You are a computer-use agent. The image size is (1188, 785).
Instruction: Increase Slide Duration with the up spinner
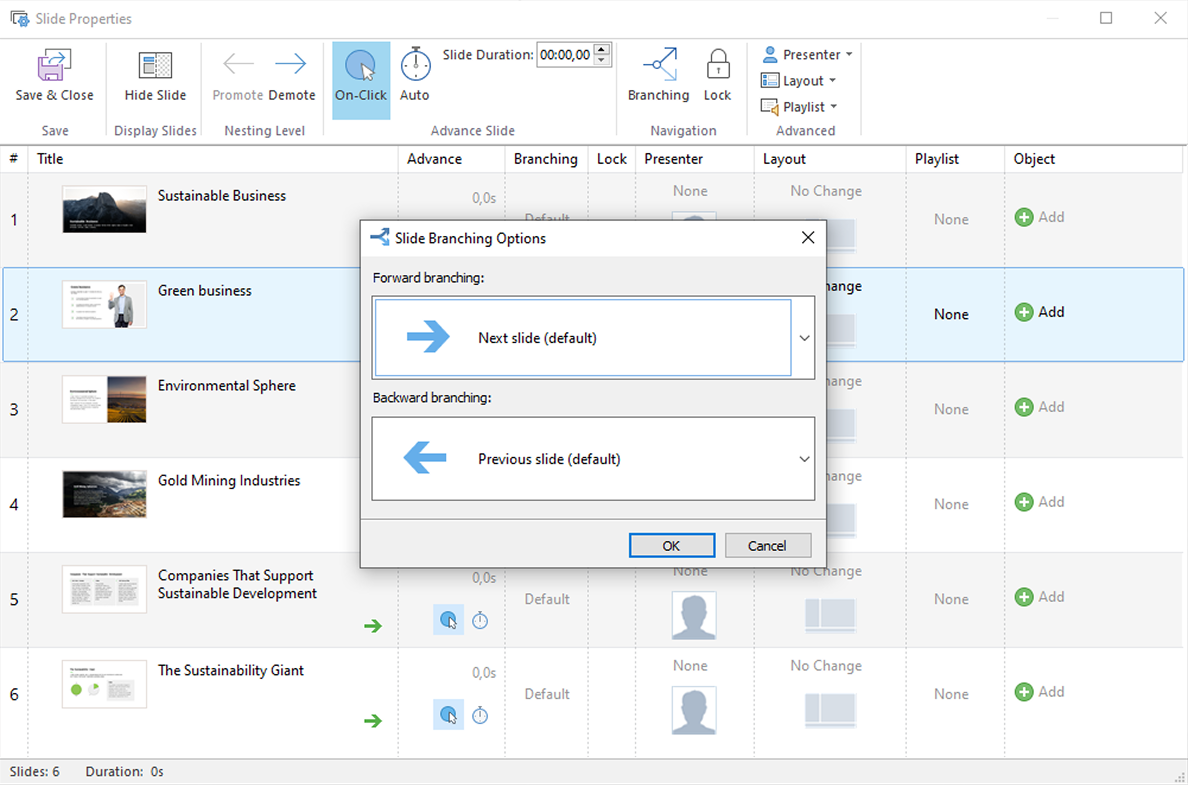click(601, 49)
